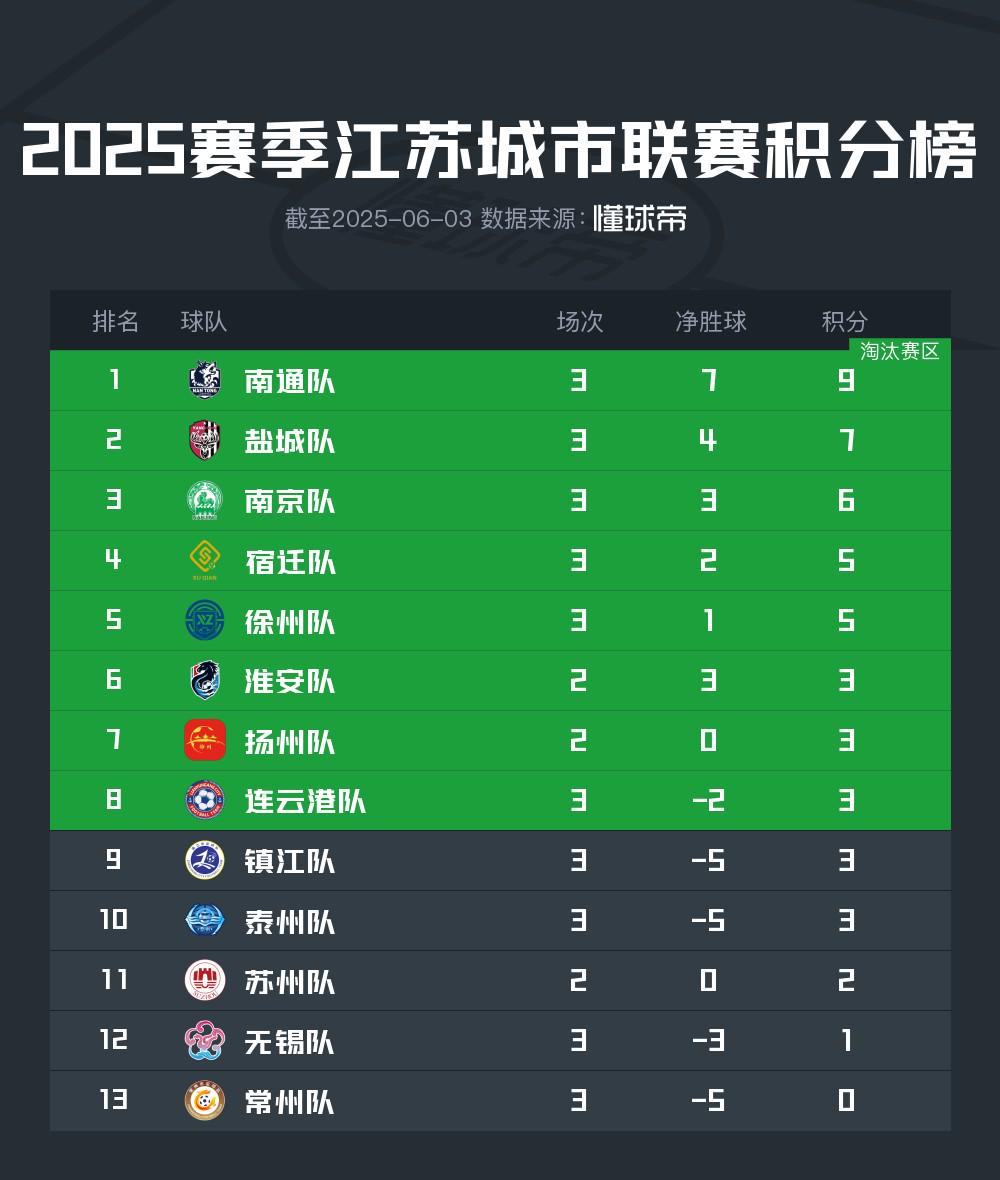The height and width of the screenshot is (1180, 1000).
Task: Click the Changzhou team (常州队) orange badge
Action: pyautogui.click(x=205, y=1100)
